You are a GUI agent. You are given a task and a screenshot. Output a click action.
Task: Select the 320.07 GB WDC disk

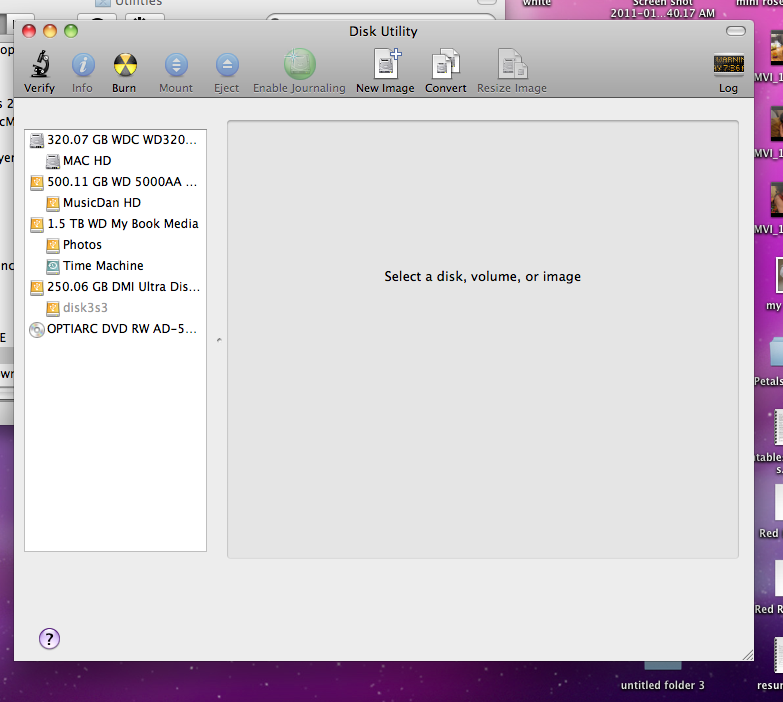(115, 140)
